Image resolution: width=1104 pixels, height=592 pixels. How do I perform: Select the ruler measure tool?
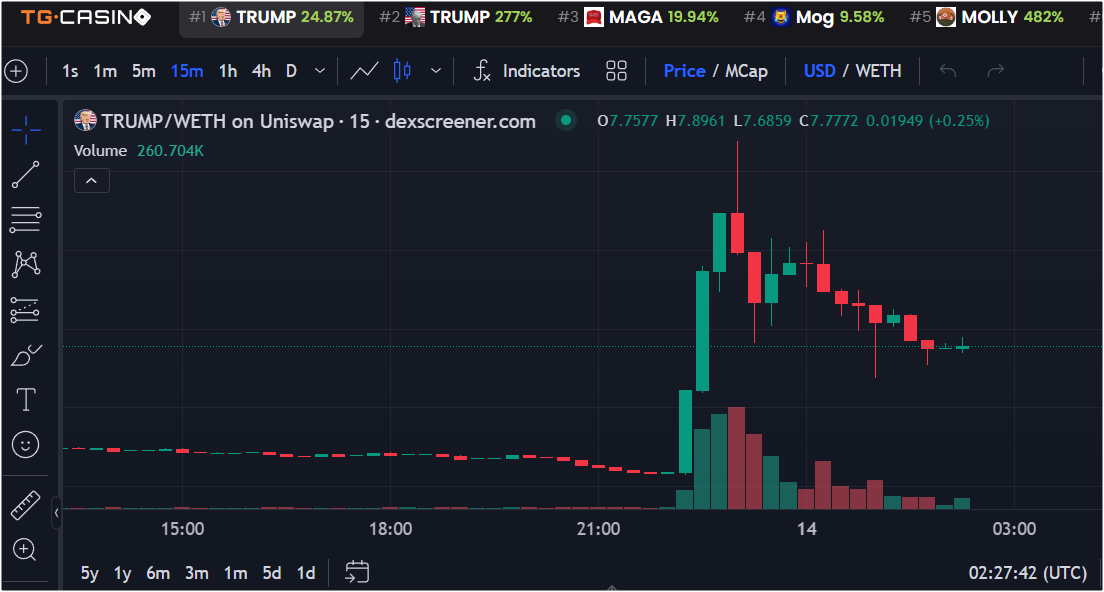26,505
